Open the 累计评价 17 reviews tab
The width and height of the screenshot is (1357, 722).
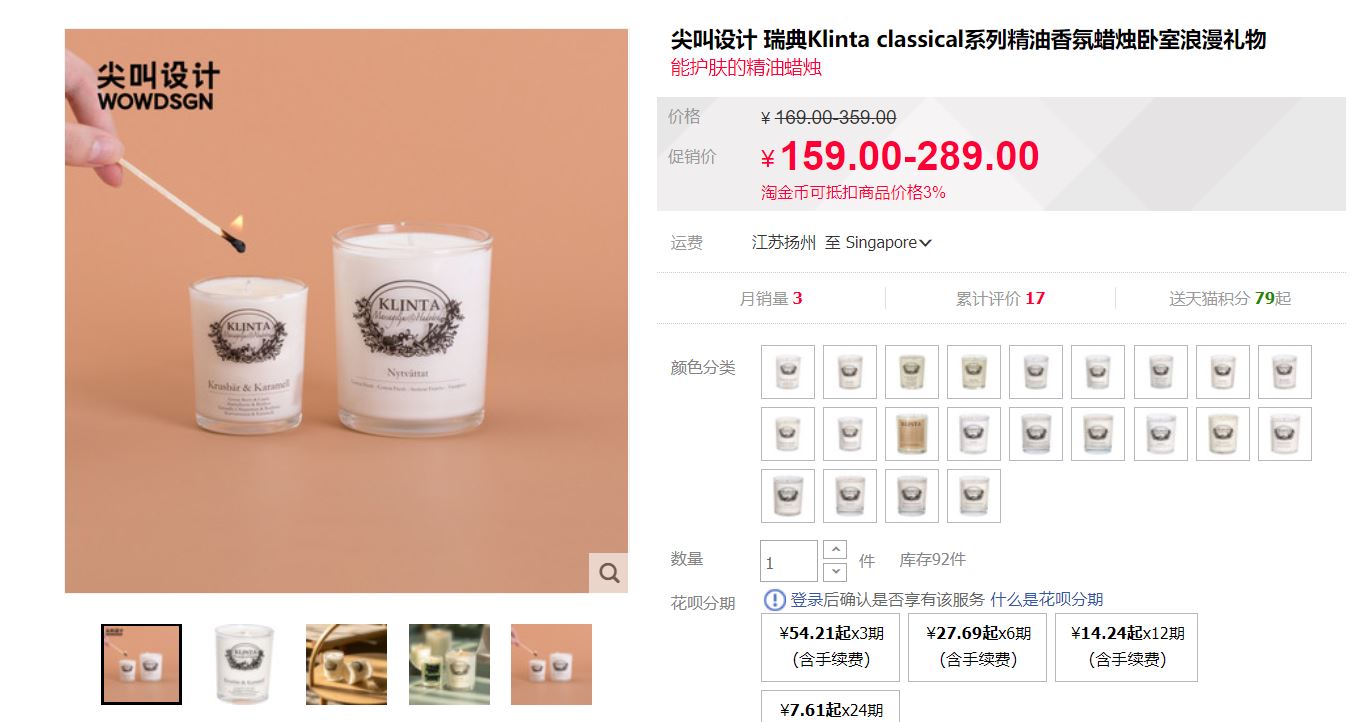click(1000, 298)
